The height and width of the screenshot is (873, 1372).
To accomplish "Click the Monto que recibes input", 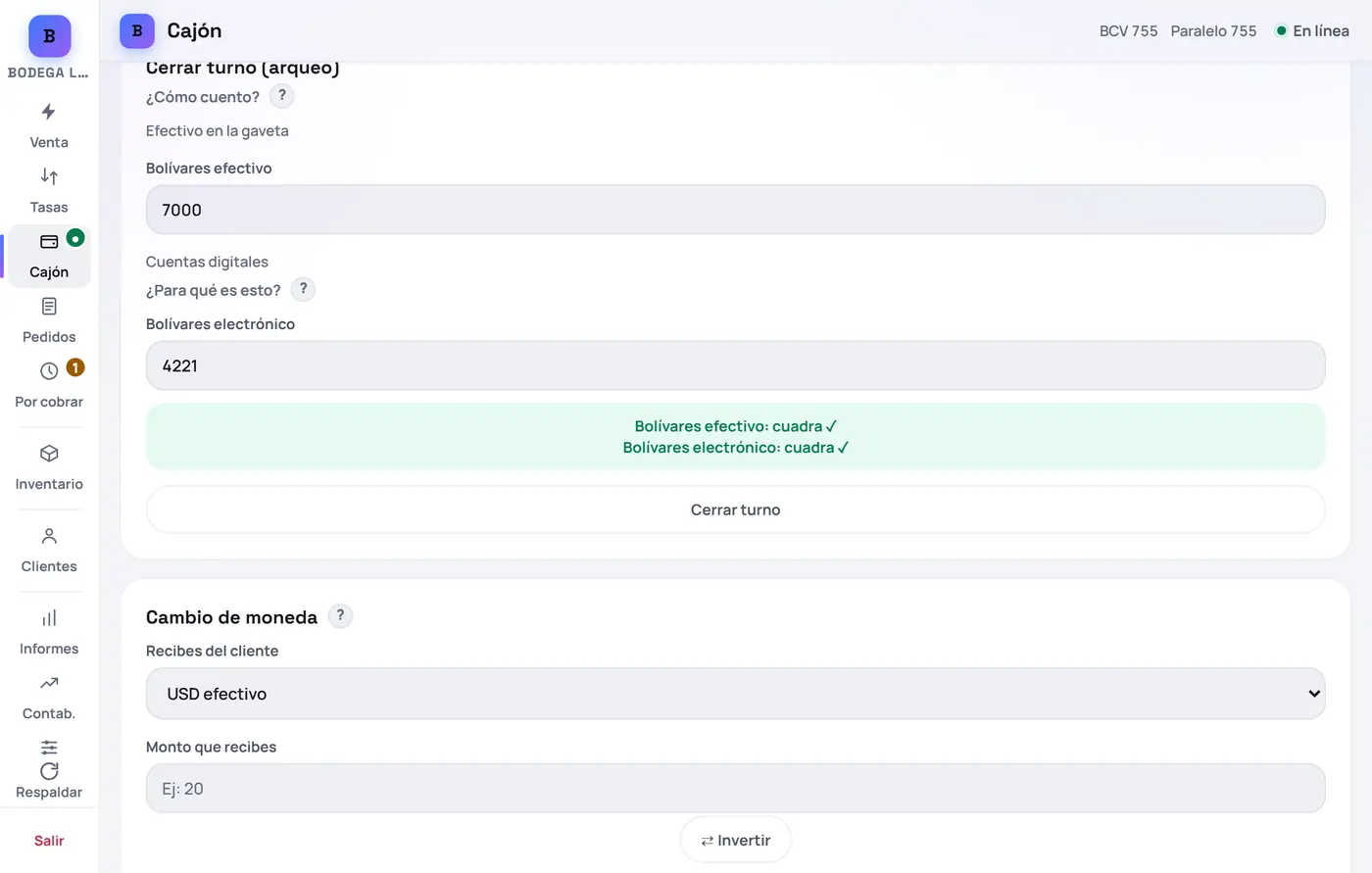I will point(735,789).
